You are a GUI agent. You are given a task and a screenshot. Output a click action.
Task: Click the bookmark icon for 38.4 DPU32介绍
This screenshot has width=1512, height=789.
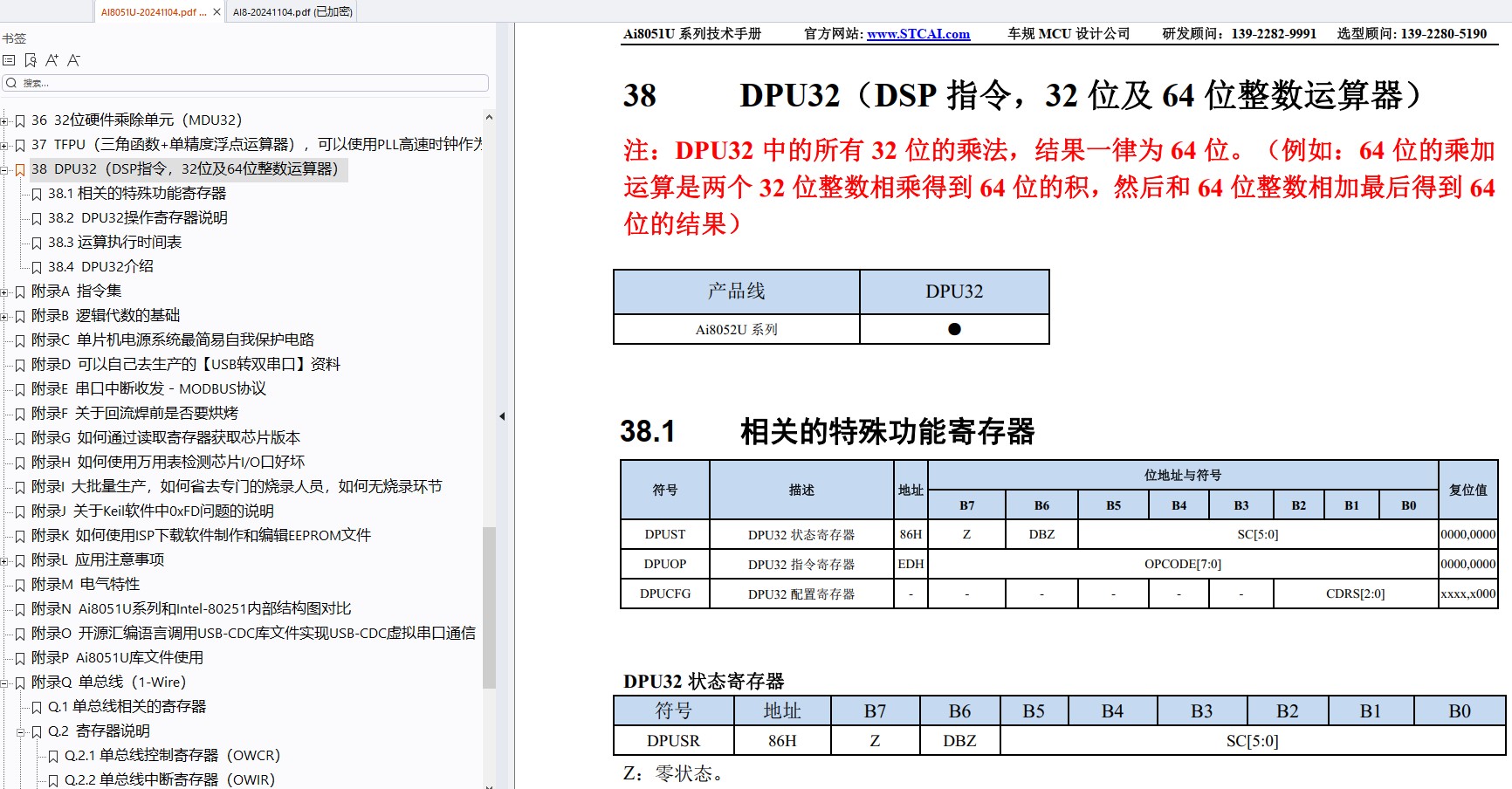click(37, 268)
